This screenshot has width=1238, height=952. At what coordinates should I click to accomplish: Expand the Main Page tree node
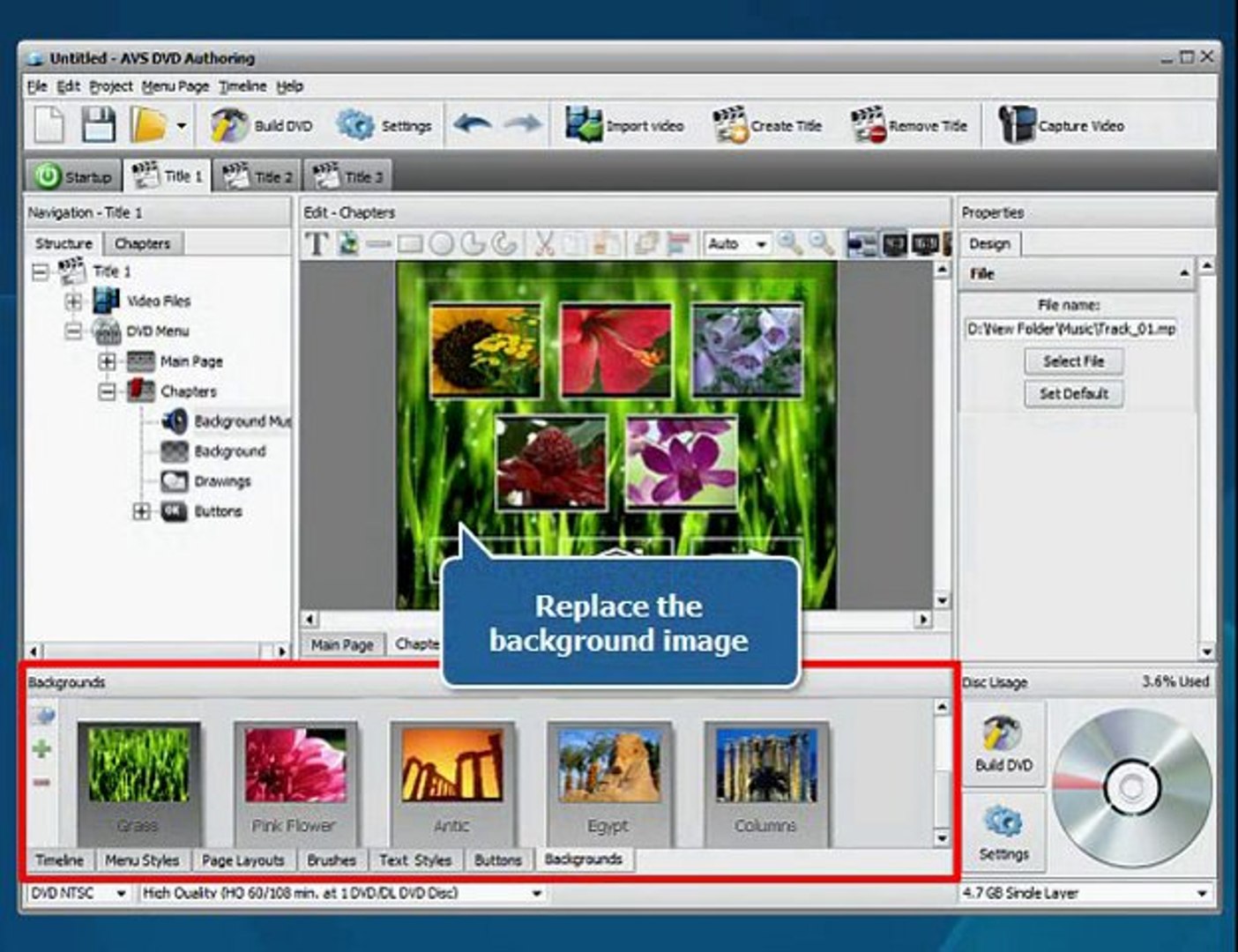pos(108,361)
